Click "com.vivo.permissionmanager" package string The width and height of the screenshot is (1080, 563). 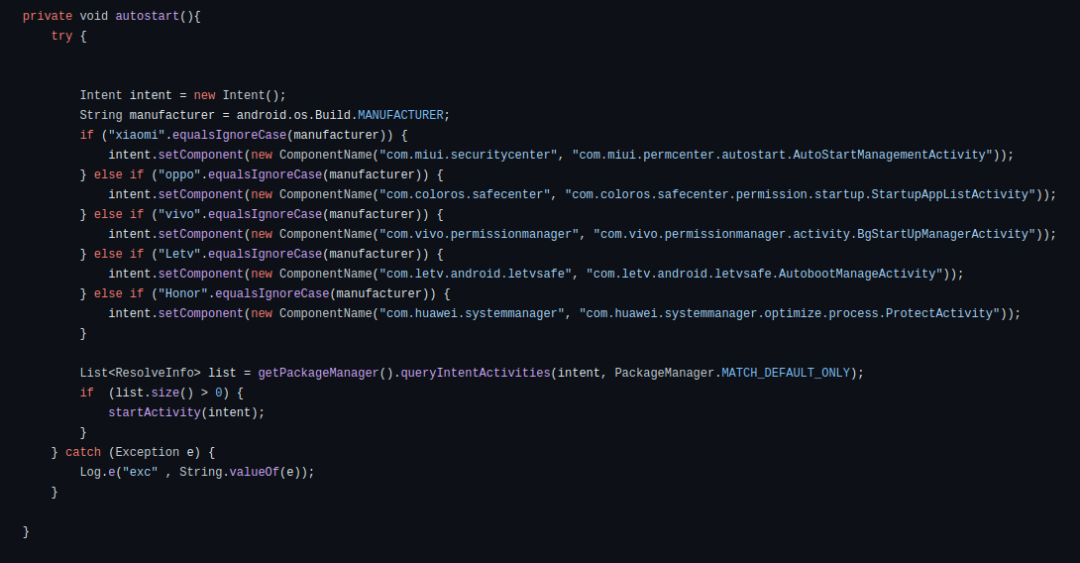pos(479,234)
